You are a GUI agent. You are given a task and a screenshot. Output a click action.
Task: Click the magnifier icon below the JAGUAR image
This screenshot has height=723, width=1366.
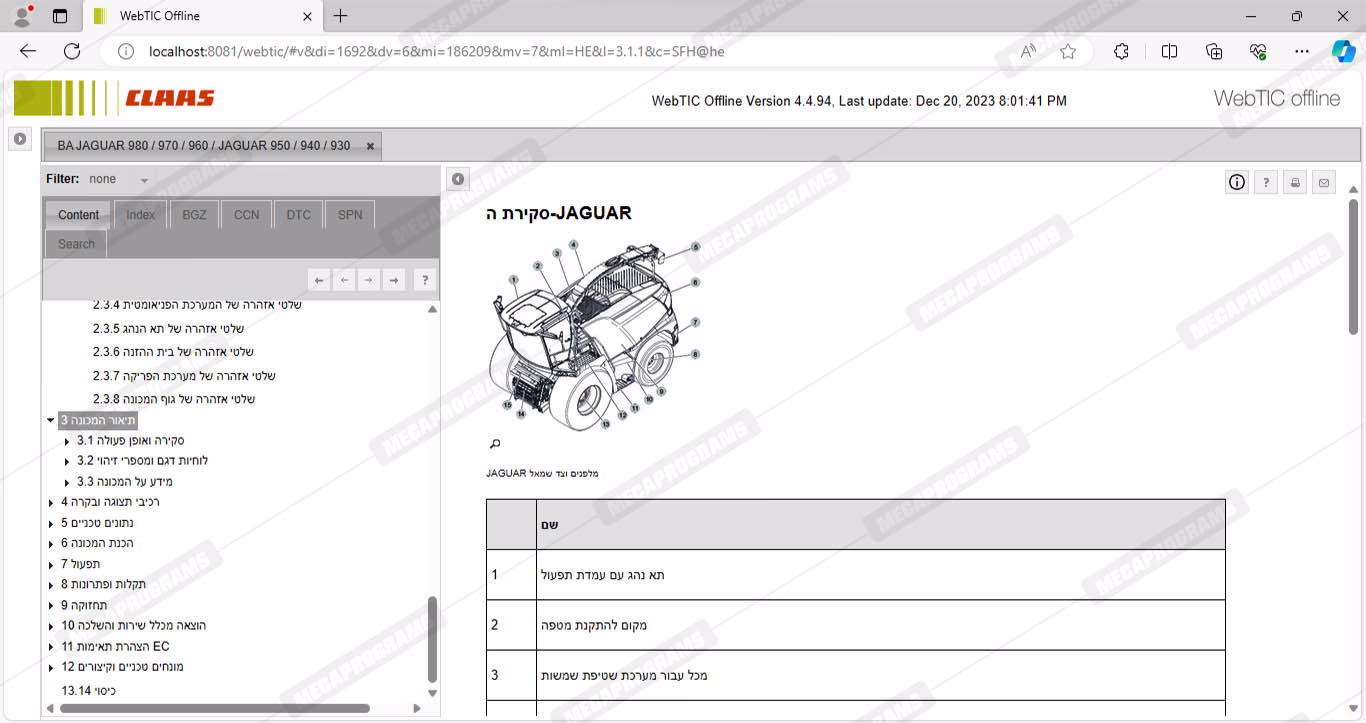click(494, 444)
